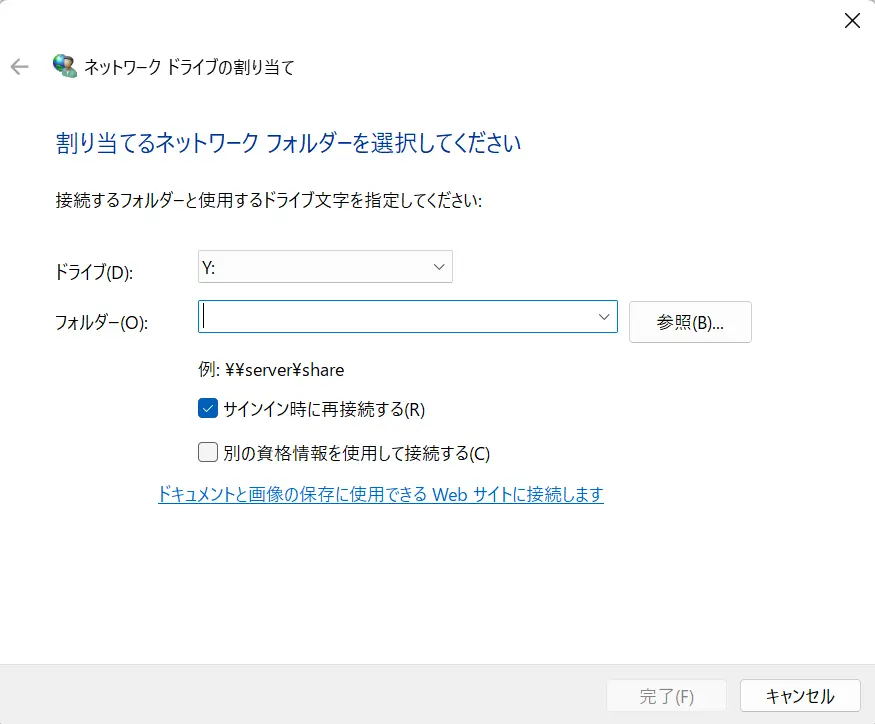Expand the フォルダー(O) folder dropdown arrow
This screenshot has width=875, height=724.
pyautogui.click(x=604, y=317)
